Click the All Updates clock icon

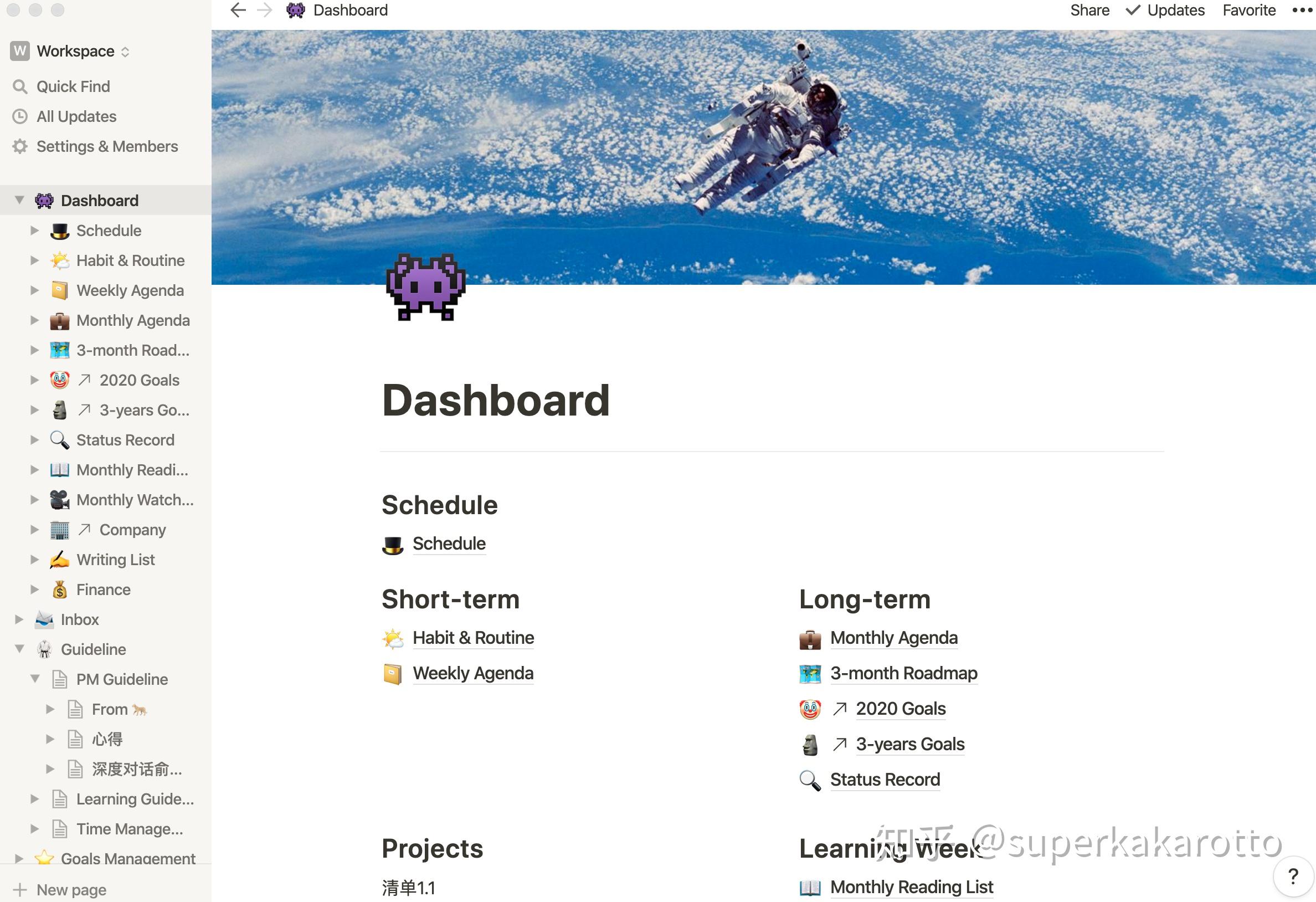click(20, 117)
